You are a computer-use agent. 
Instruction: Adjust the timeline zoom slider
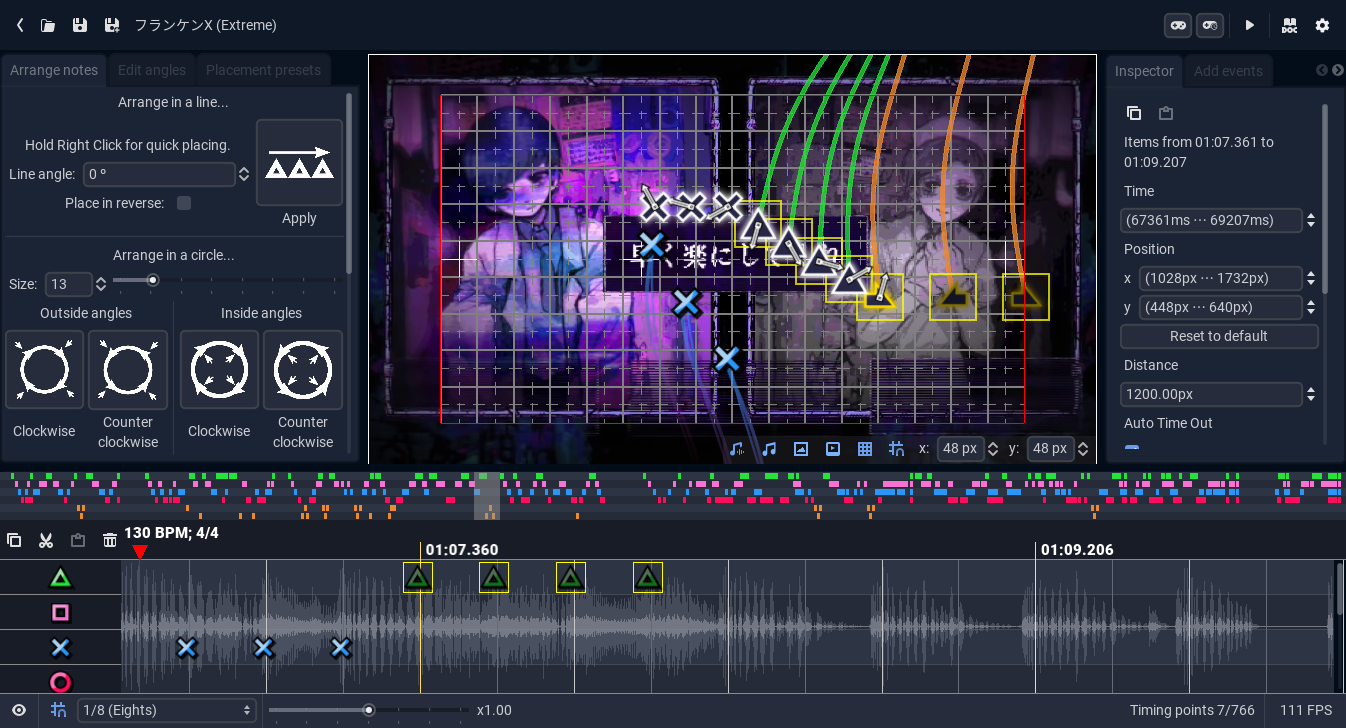click(x=369, y=710)
